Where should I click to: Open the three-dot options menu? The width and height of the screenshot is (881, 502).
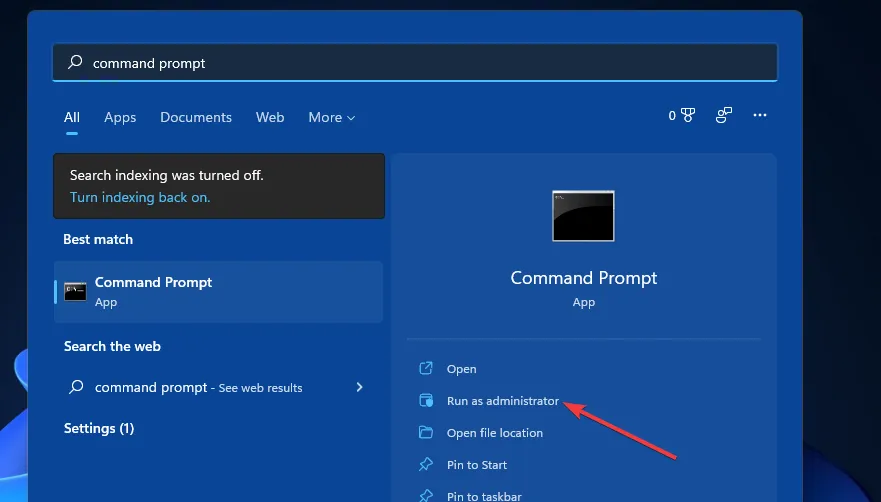(760, 116)
